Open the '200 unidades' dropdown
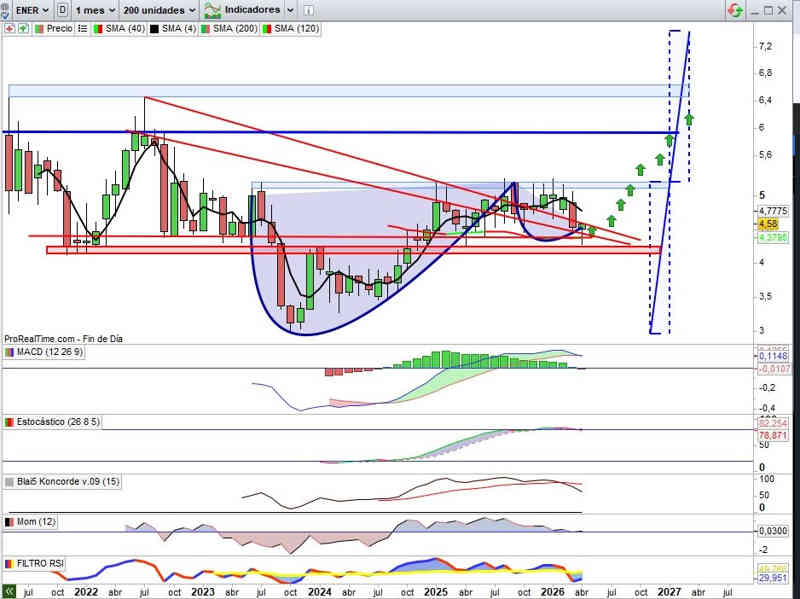This screenshot has height=599, width=800. [x=158, y=10]
